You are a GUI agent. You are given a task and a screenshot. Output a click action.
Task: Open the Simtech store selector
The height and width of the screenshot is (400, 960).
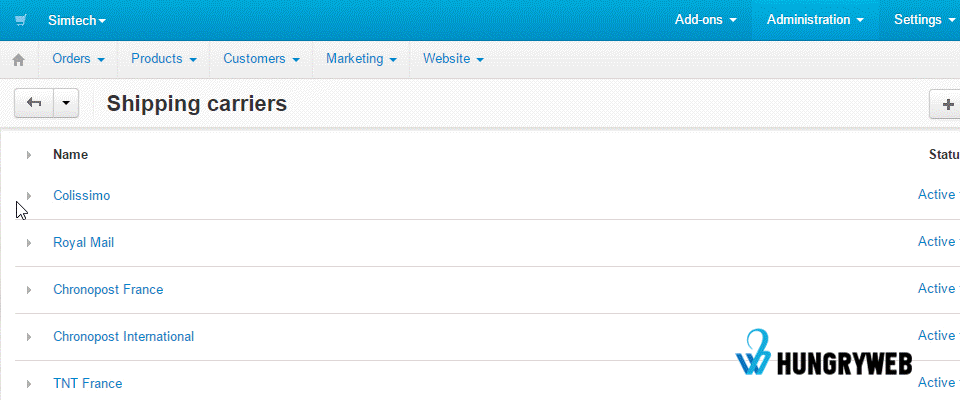77,20
